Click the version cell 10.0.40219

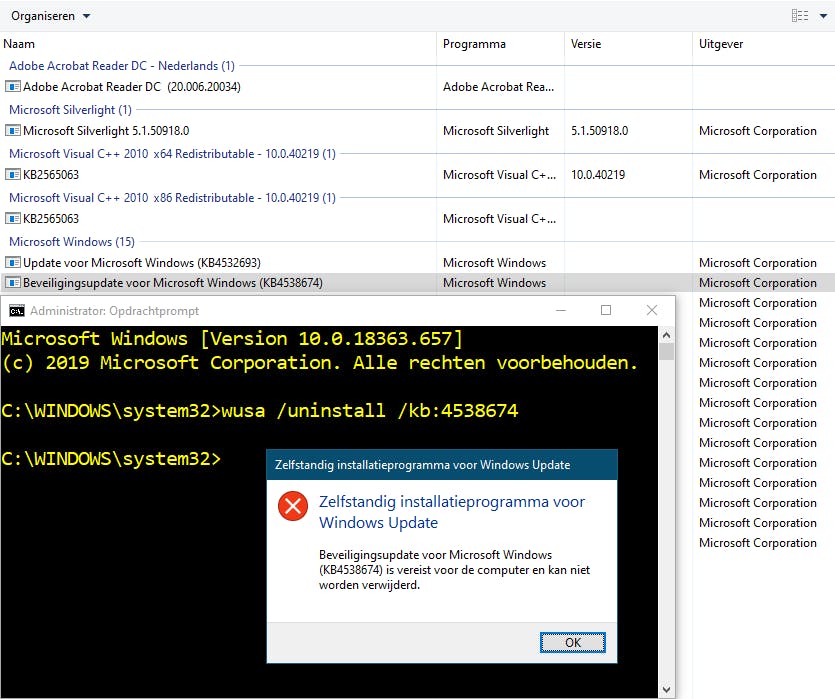(x=598, y=175)
